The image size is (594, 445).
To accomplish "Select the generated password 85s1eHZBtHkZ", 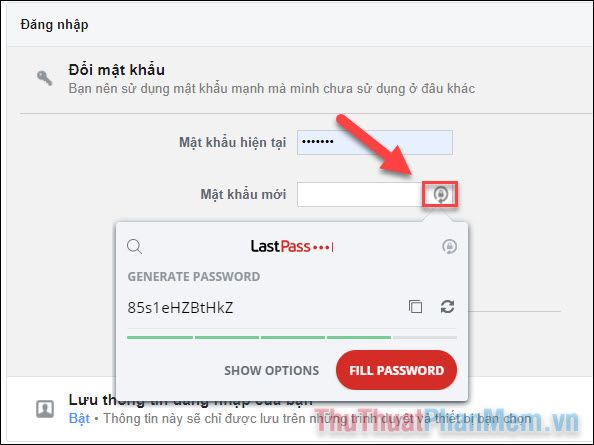I will pyautogui.click(x=180, y=308).
